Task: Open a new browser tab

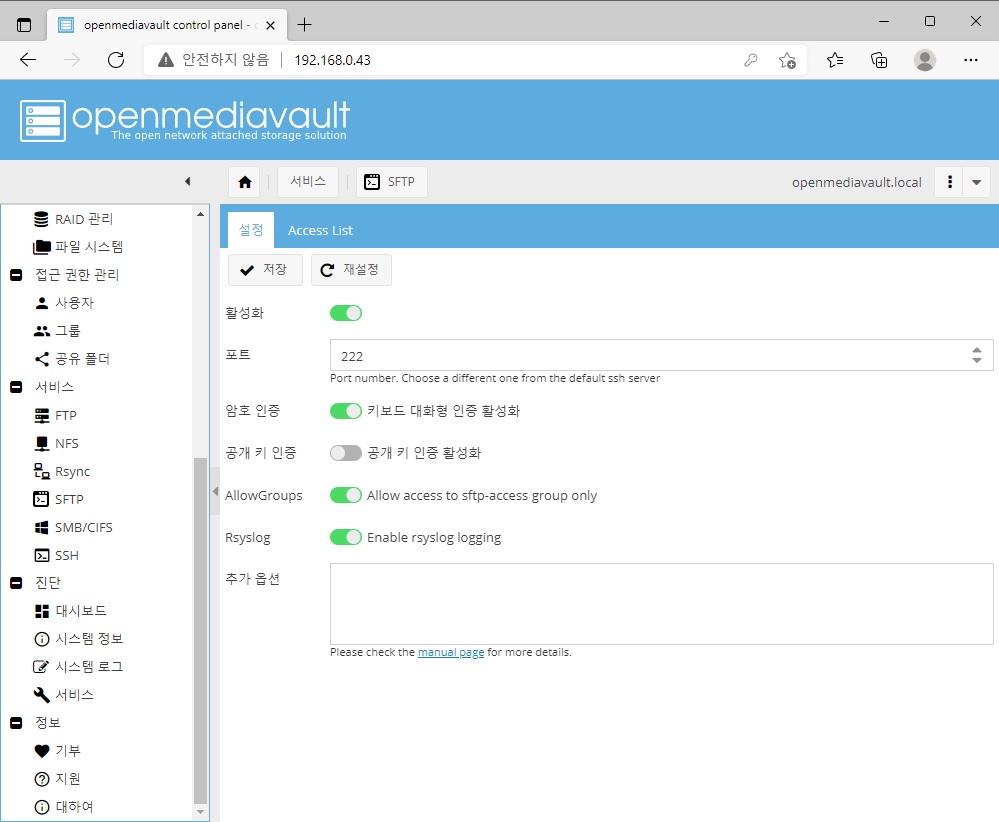Action: [305, 25]
